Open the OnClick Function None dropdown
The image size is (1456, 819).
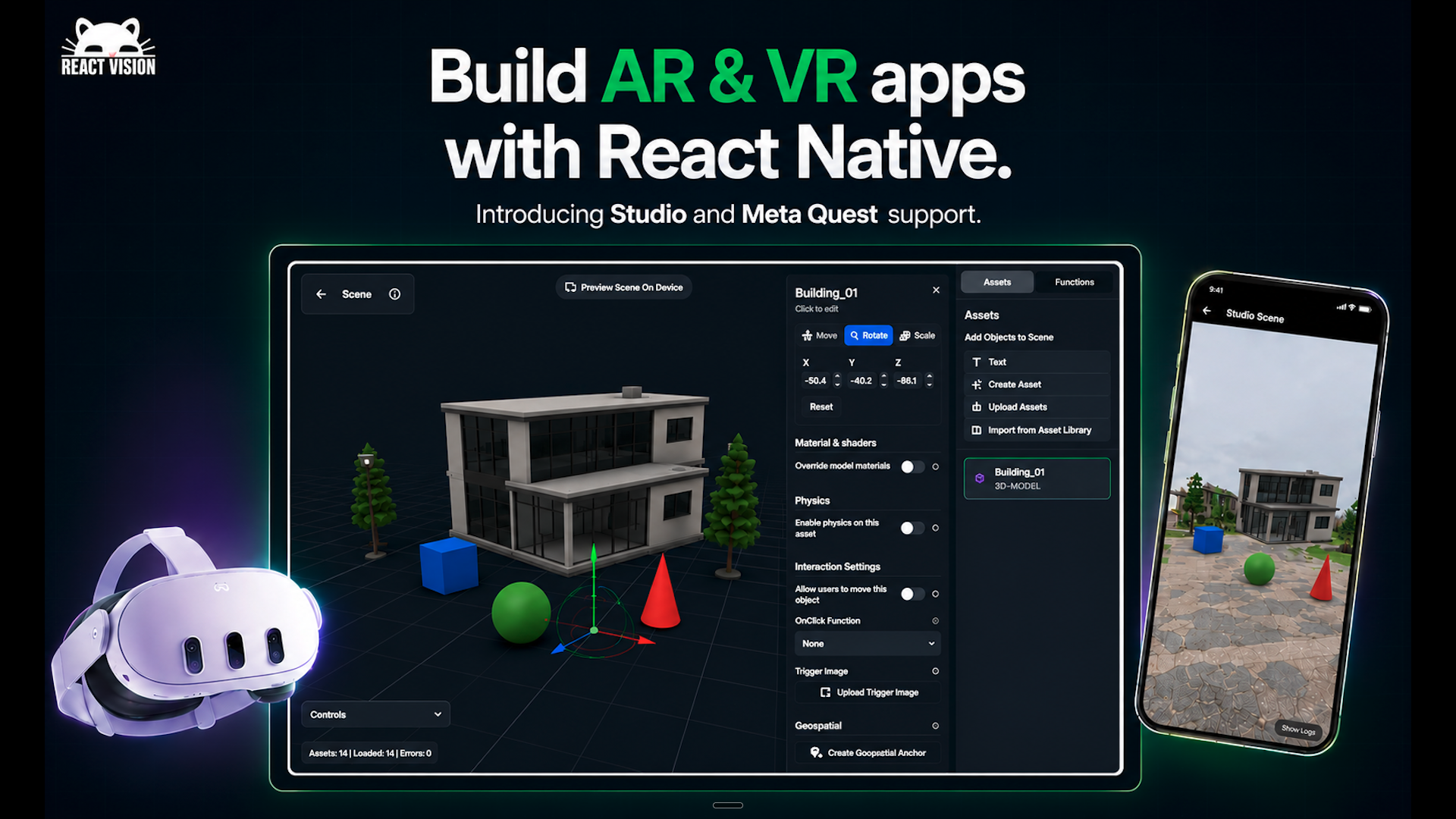tap(868, 644)
